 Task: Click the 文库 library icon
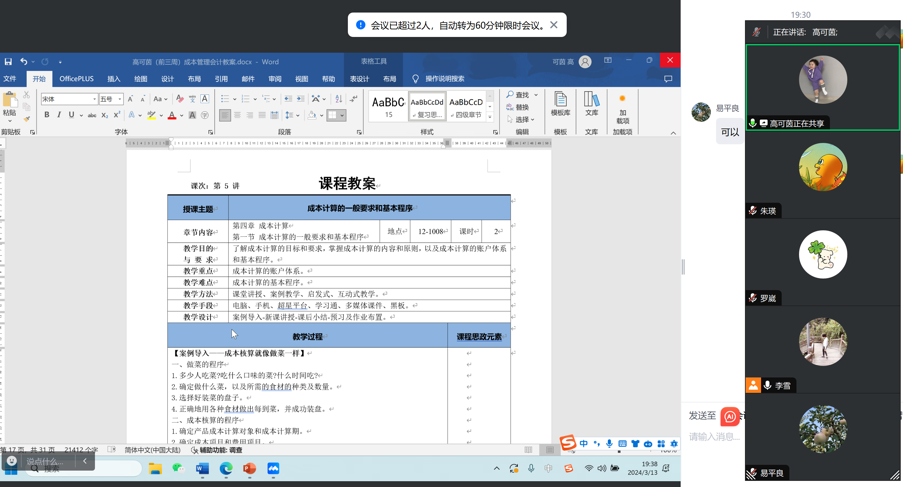[x=592, y=104]
